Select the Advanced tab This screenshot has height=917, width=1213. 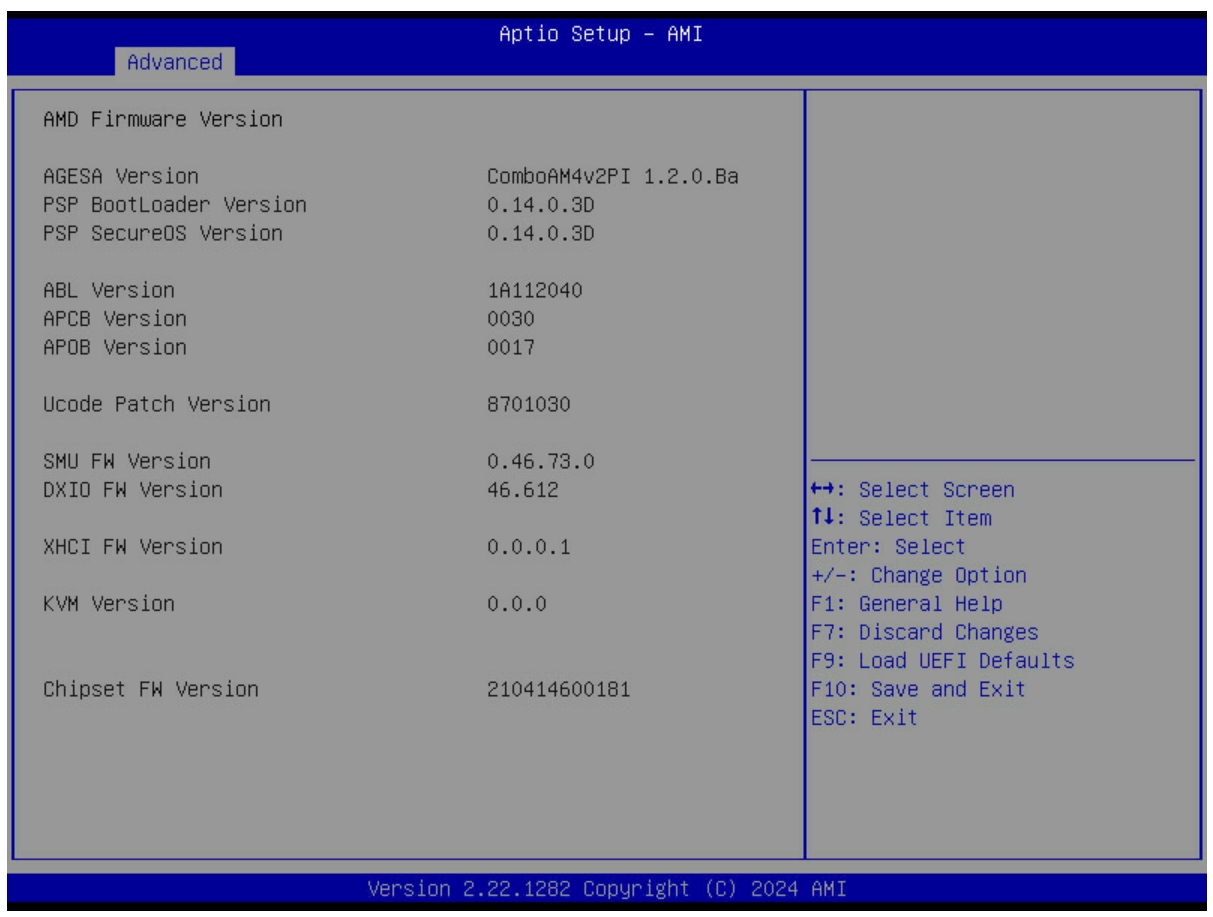pyautogui.click(x=174, y=62)
